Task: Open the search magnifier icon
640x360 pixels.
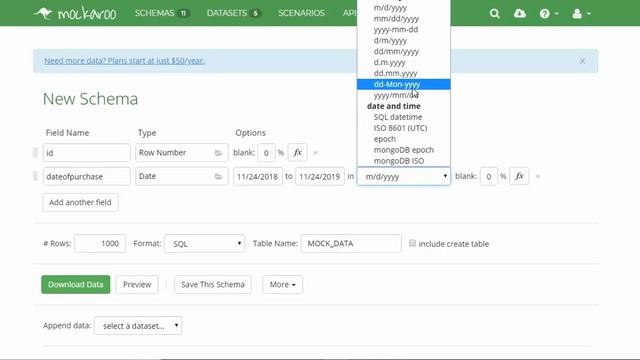Action: click(x=495, y=13)
